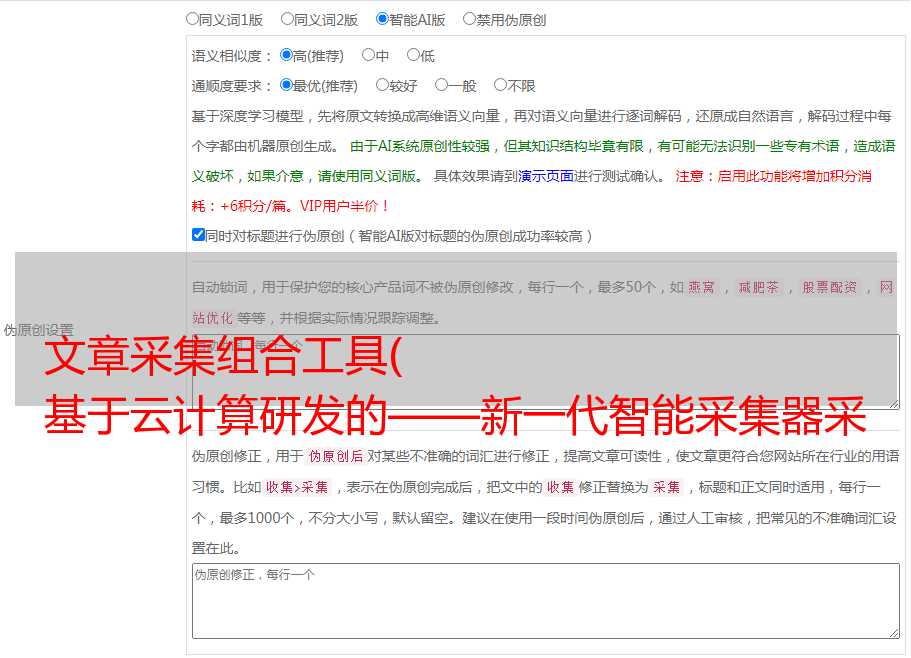
Task: Click the 通顺度要求 label
Action: 232,87
